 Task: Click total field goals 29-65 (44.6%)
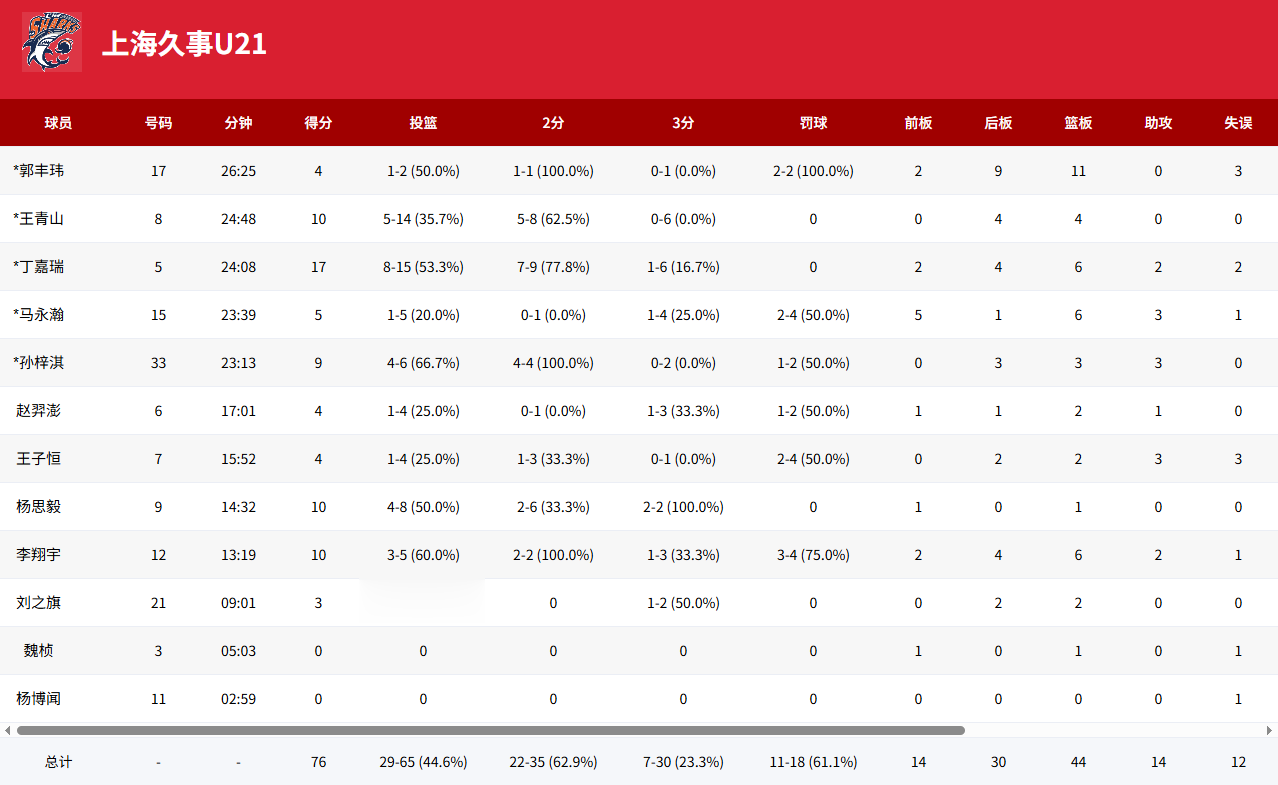tap(423, 762)
